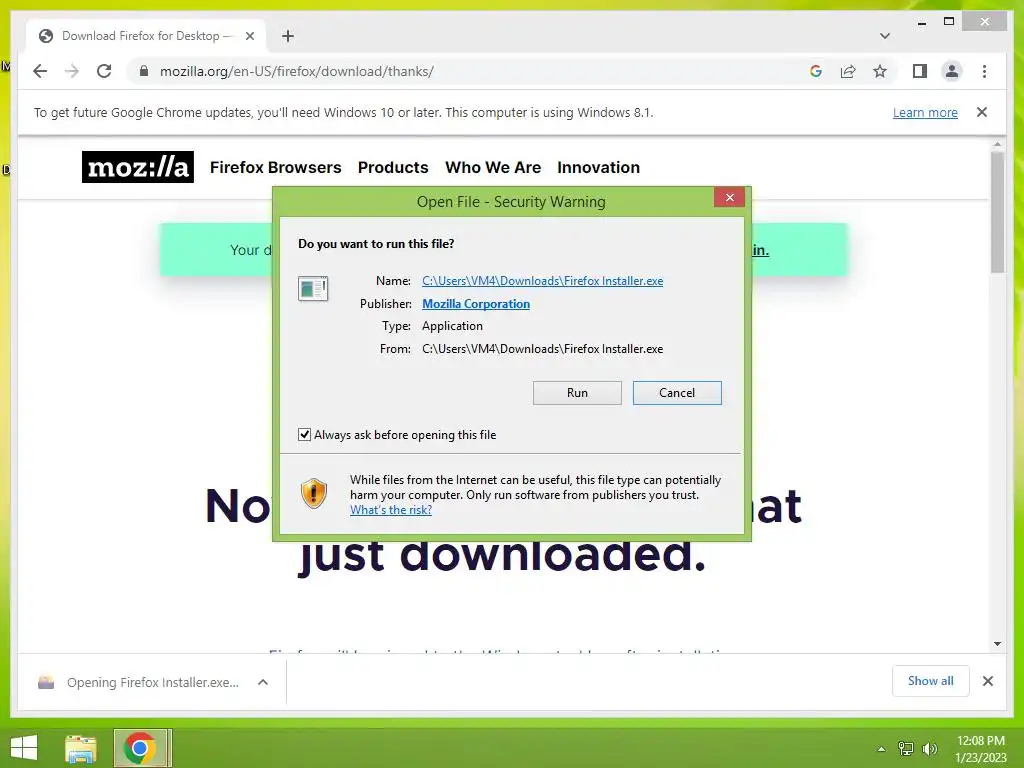Open the Firefox Browsers menu

pyautogui.click(x=276, y=167)
